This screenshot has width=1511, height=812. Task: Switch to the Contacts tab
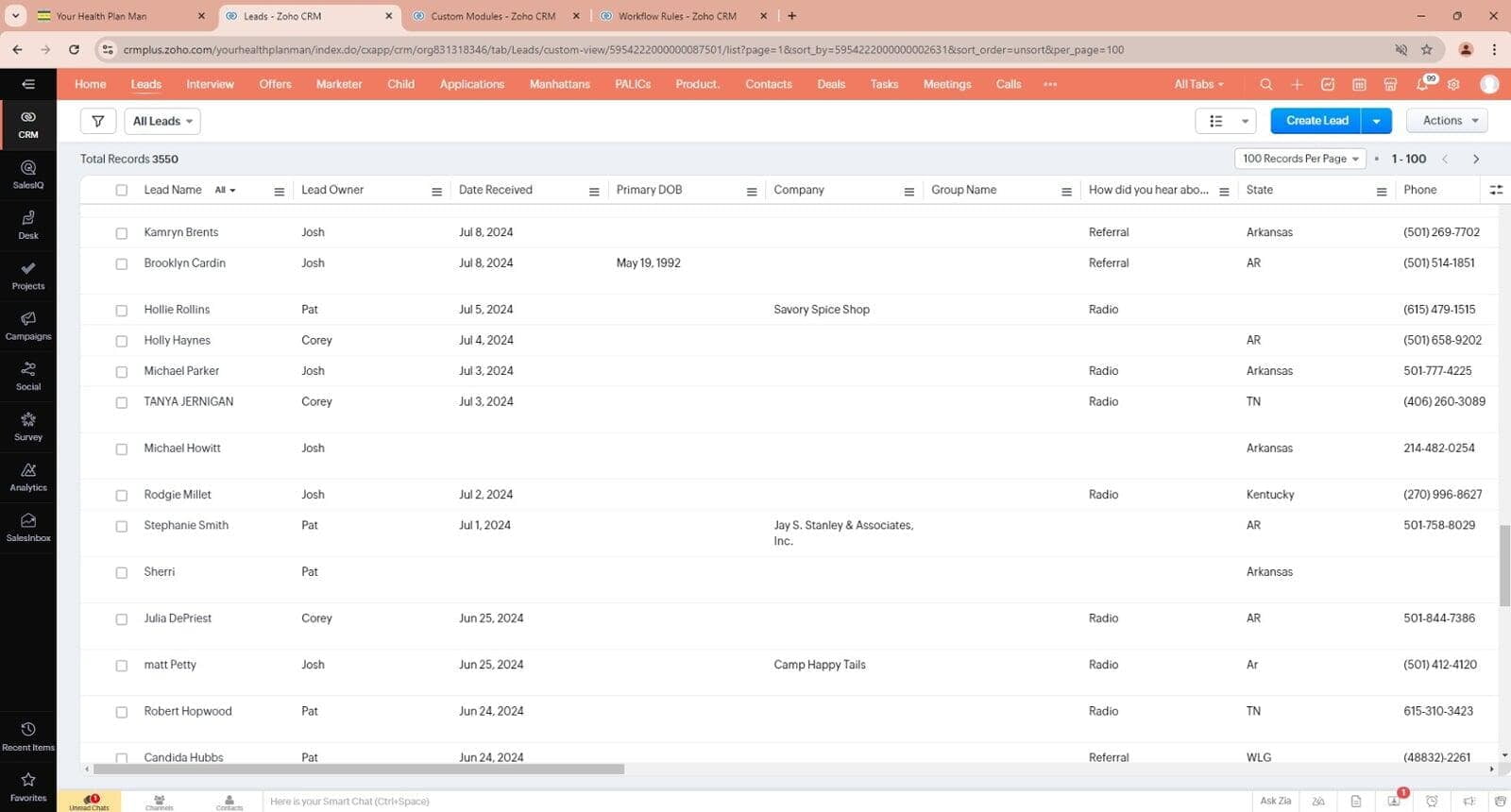(x=769, y=84)
